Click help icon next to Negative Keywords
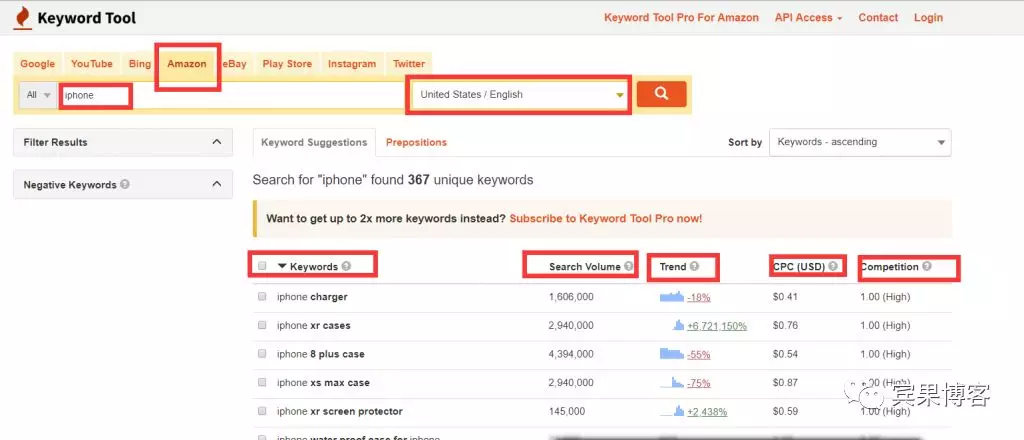The width and height of the screenshot is (1024, 440). (125, 184)
